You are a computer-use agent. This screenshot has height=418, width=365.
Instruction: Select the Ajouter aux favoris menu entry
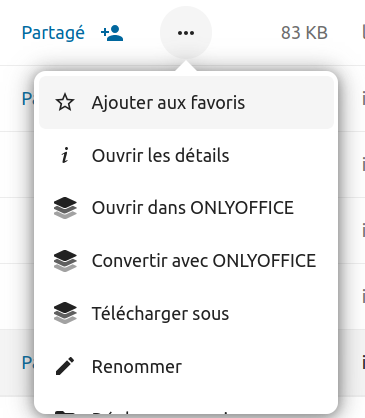(x=186, y=102)
